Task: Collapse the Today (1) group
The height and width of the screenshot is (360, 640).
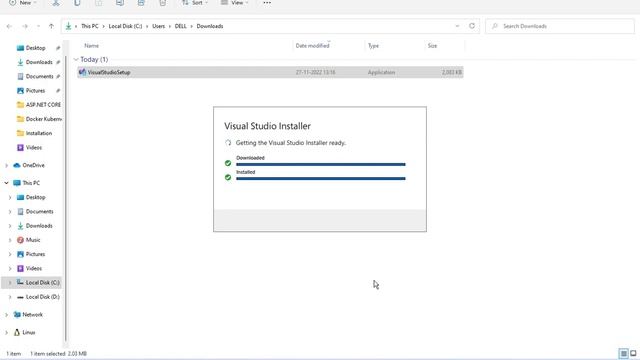Action: point(76,60)
